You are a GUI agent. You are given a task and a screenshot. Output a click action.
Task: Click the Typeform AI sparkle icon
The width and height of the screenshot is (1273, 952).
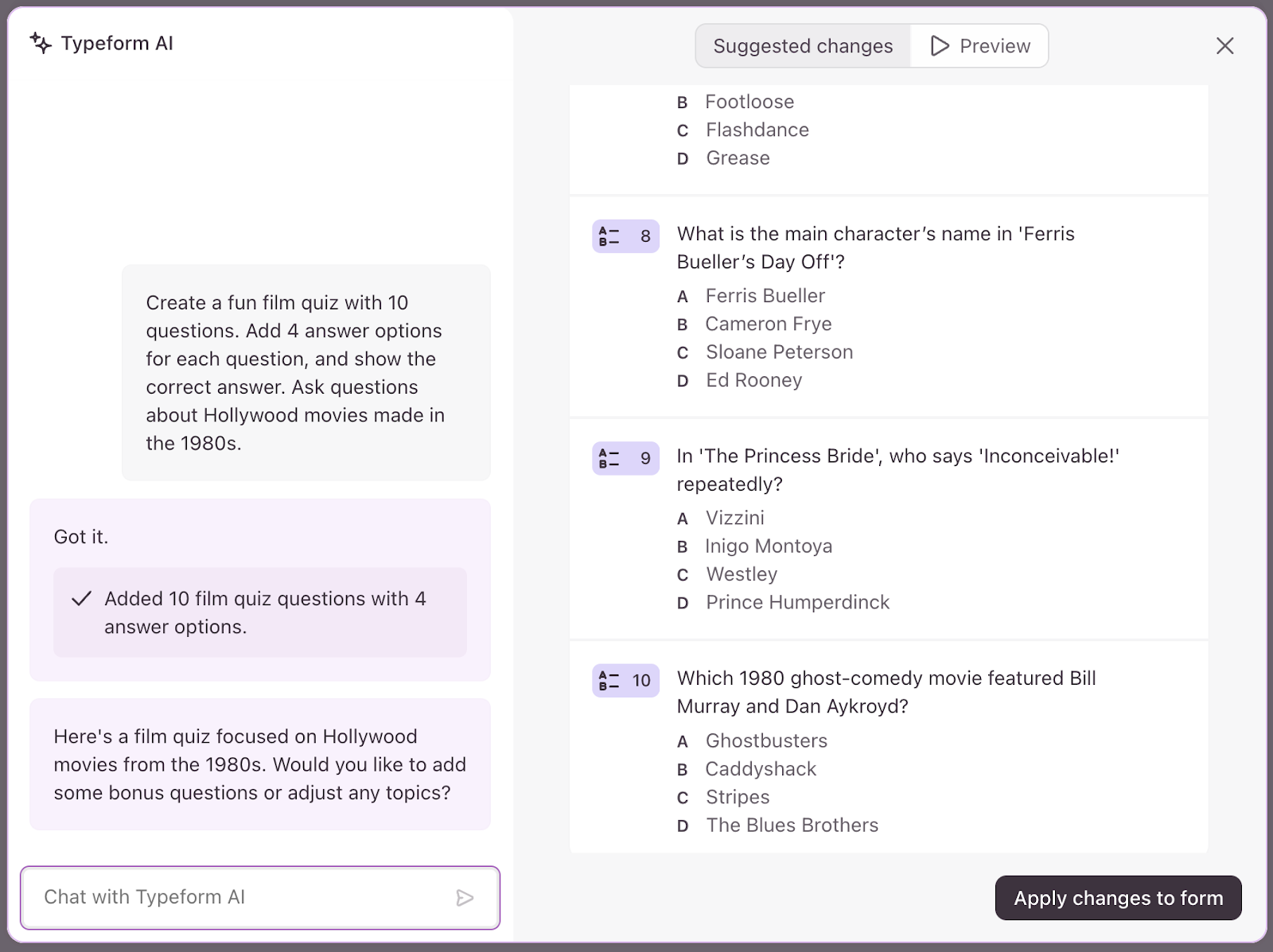(x=41, y=43)
